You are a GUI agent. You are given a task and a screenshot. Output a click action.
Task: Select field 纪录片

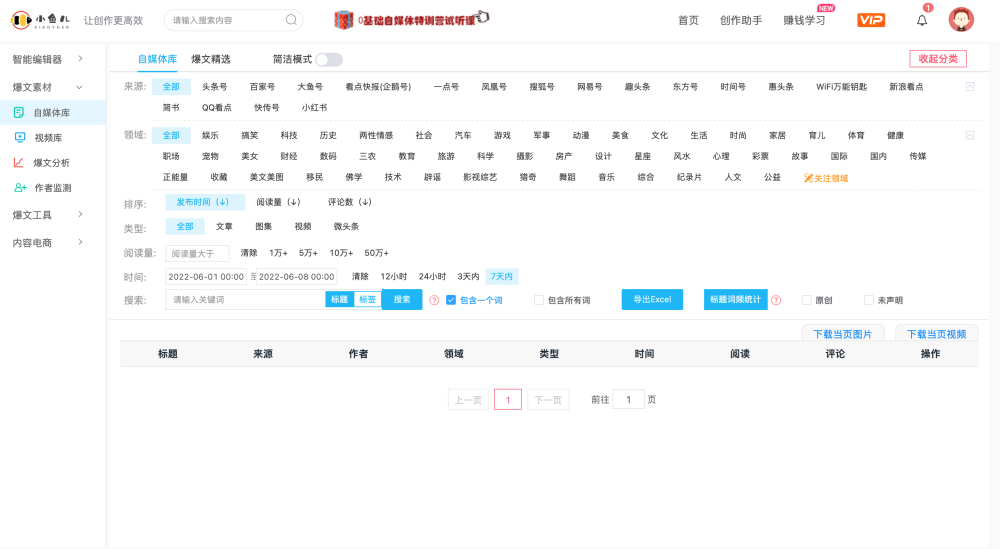click(689, 177)
